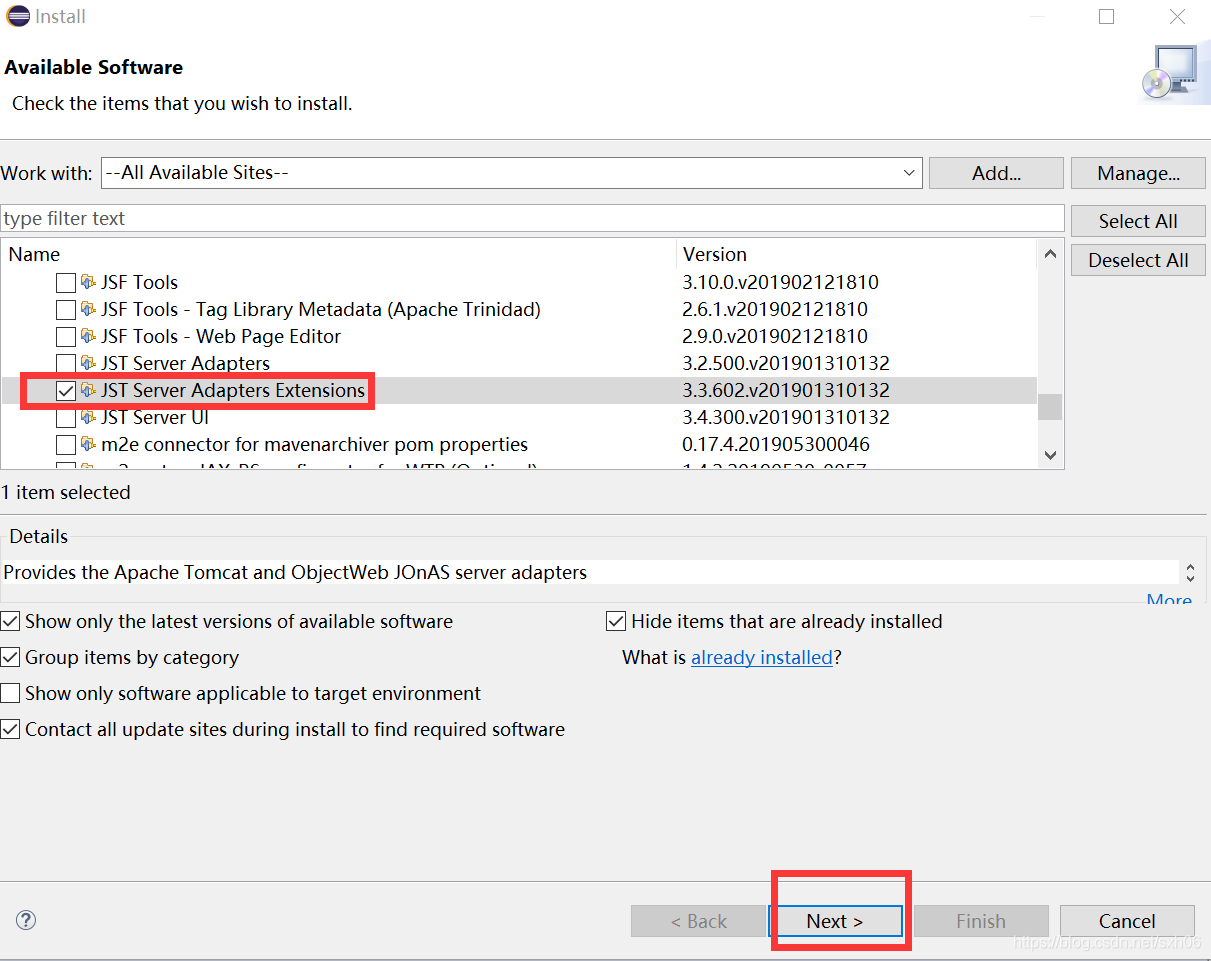The image size is (1211, 961).
Task: Click the Add... button
Action: 996,173
